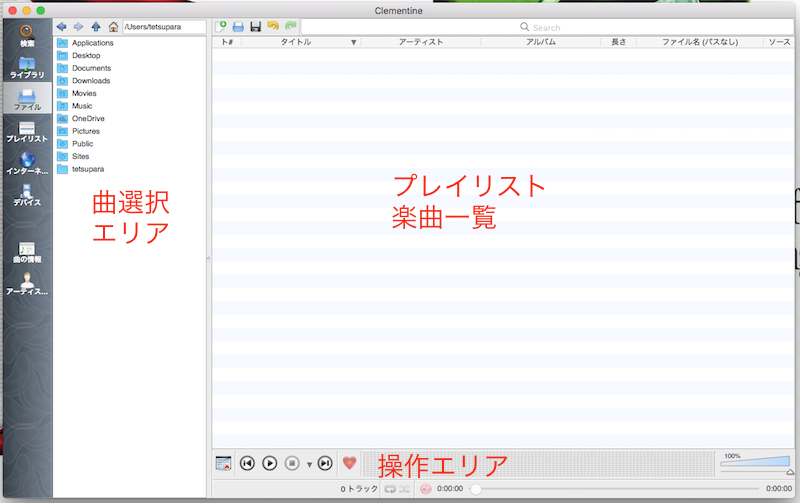
Task: Skip to the next track
Action: (325, 463)
